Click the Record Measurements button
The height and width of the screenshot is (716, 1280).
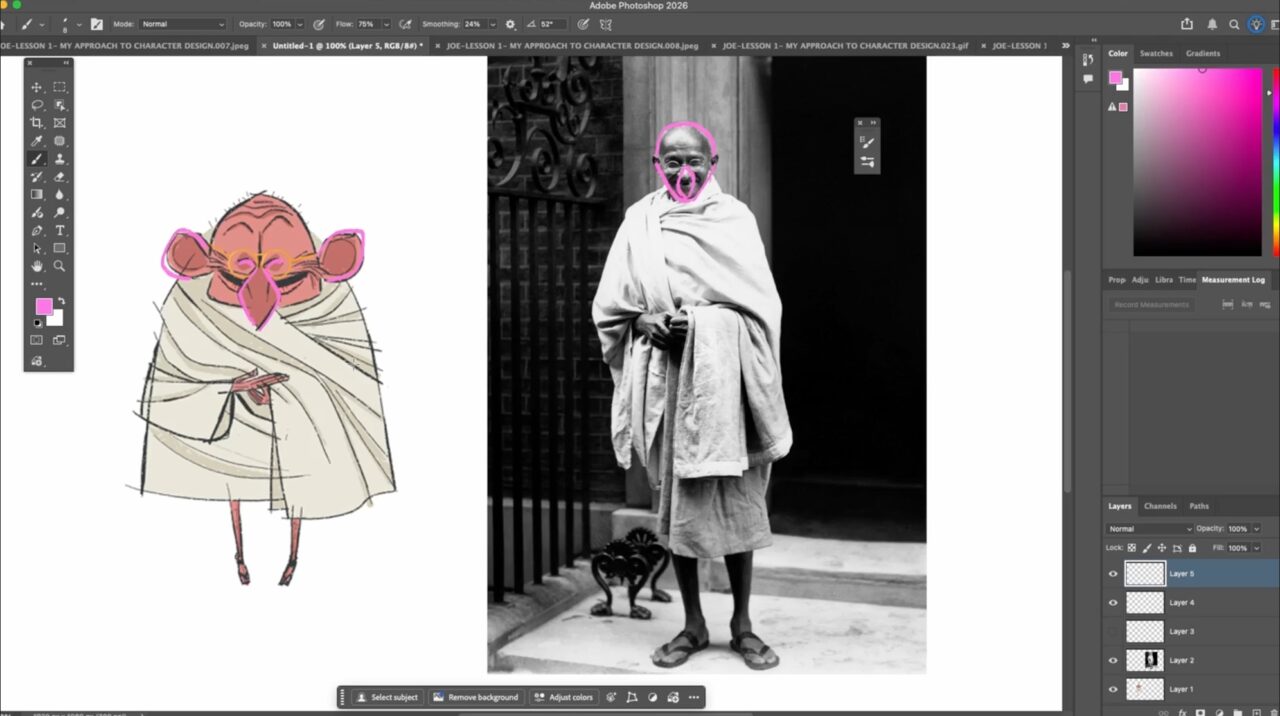1151,304
